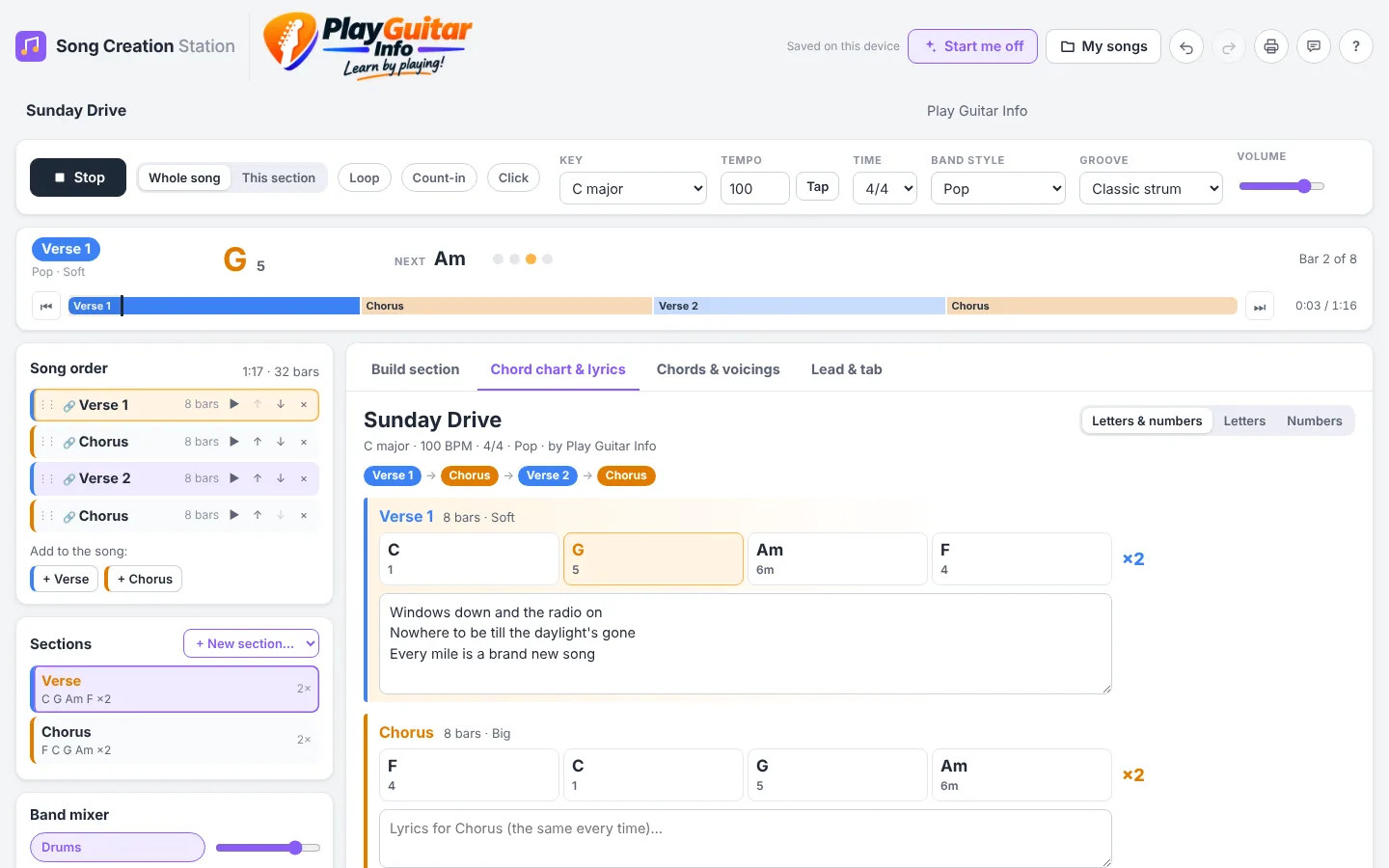
Task: Open the Key dropdown showing C major
Action: [x=633, y=189]
